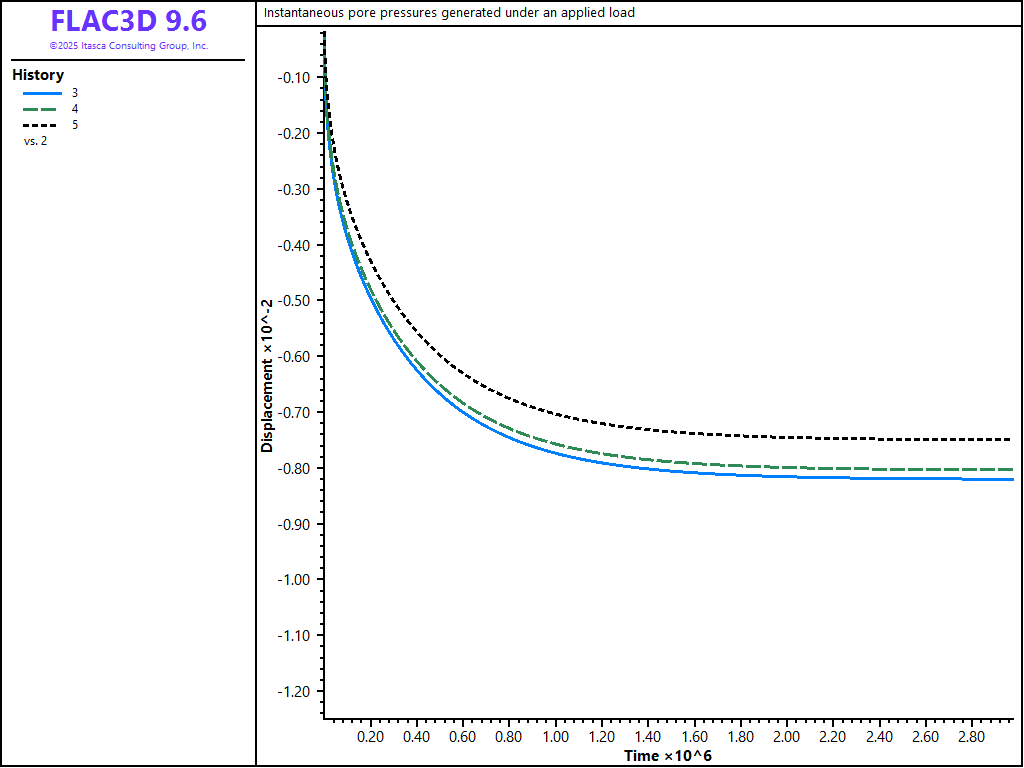This screenshot has width=1024, height=768.
Task: Click the 0.20 tick label on time axis
Action: tap(370, 737)
